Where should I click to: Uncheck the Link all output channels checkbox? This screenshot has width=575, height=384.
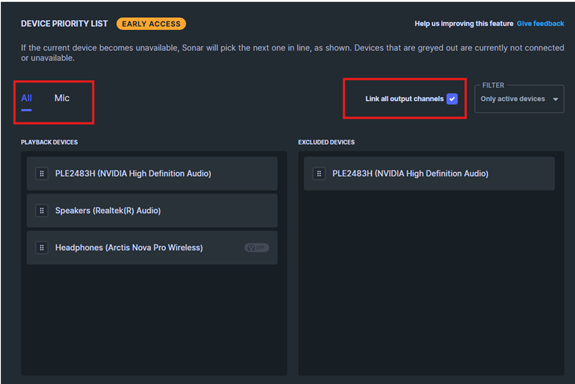(452, 99)
